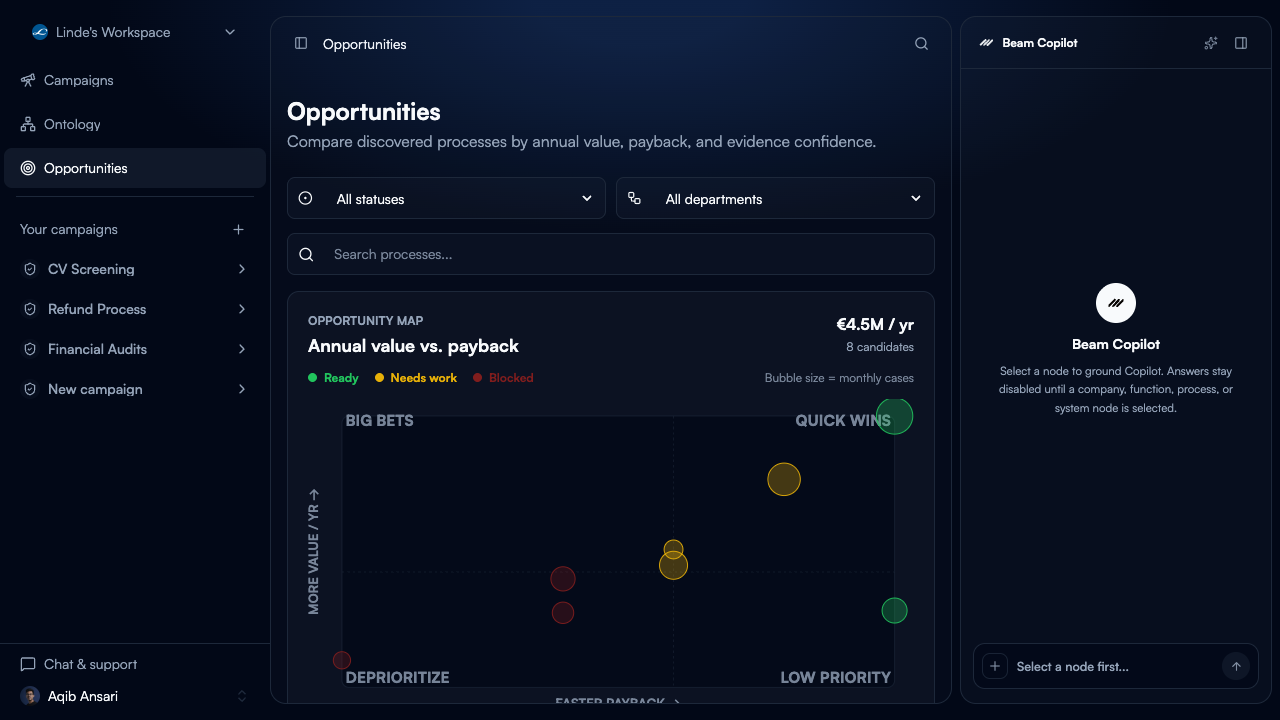This screenshot has height=720, width=1280.
Task: Click the Chat & support speech bubble icon
Action: point(28,664)
